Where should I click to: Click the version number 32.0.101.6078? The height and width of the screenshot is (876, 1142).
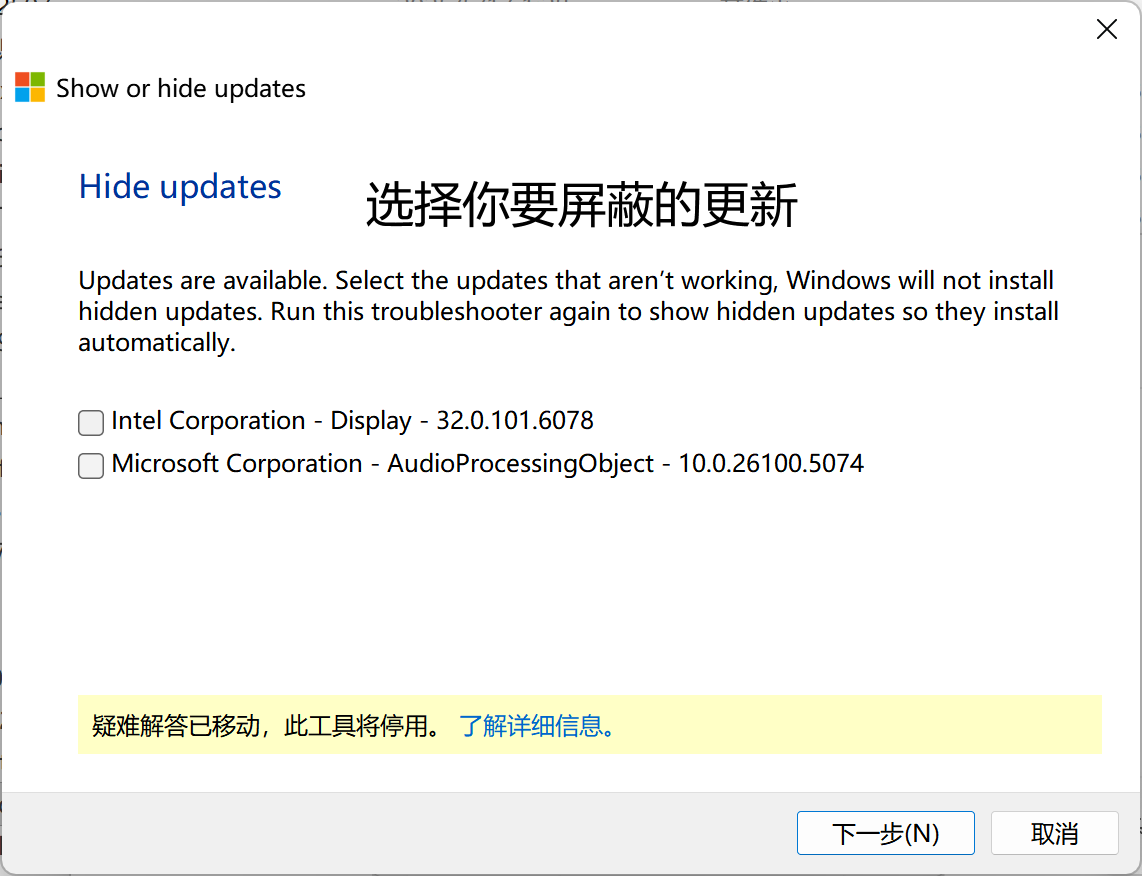pos(515,421)
